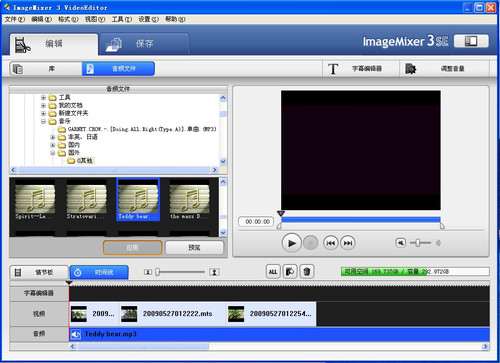This screenshot has height=363, width=500.
Task: Open the subtitle editor with the T icon
Action: click(x=361, y=69)
